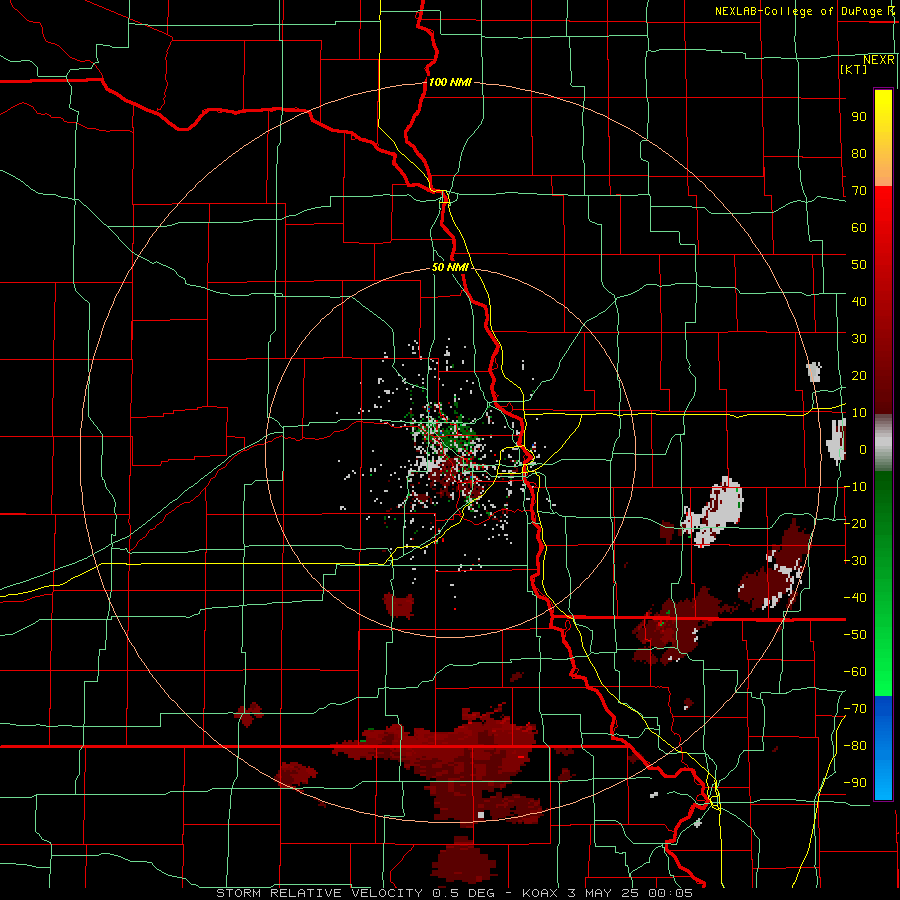Click the 90 value on the velocity scale
Image resolution: width=900 pixels, height=900 pixels.
coord(859,117)
